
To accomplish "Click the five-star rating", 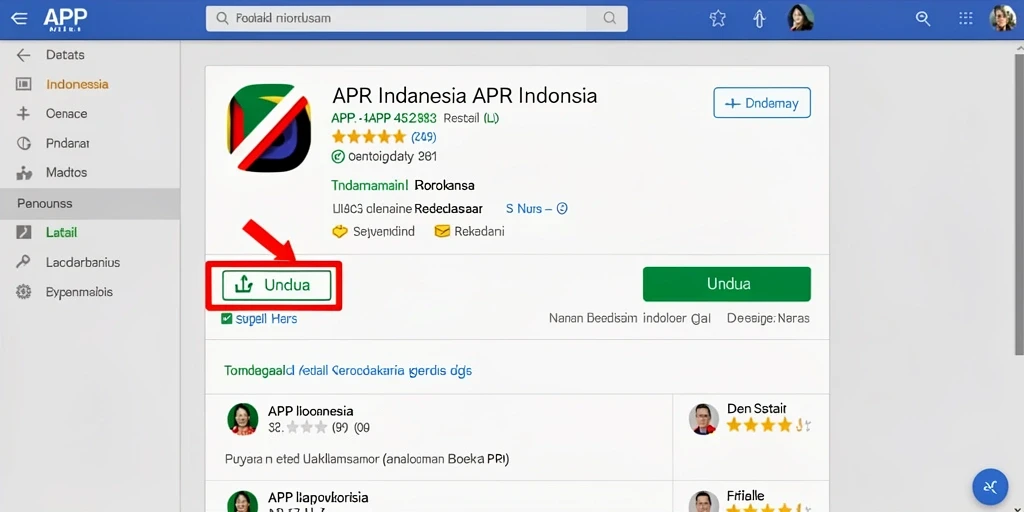I will pos(369,137).
